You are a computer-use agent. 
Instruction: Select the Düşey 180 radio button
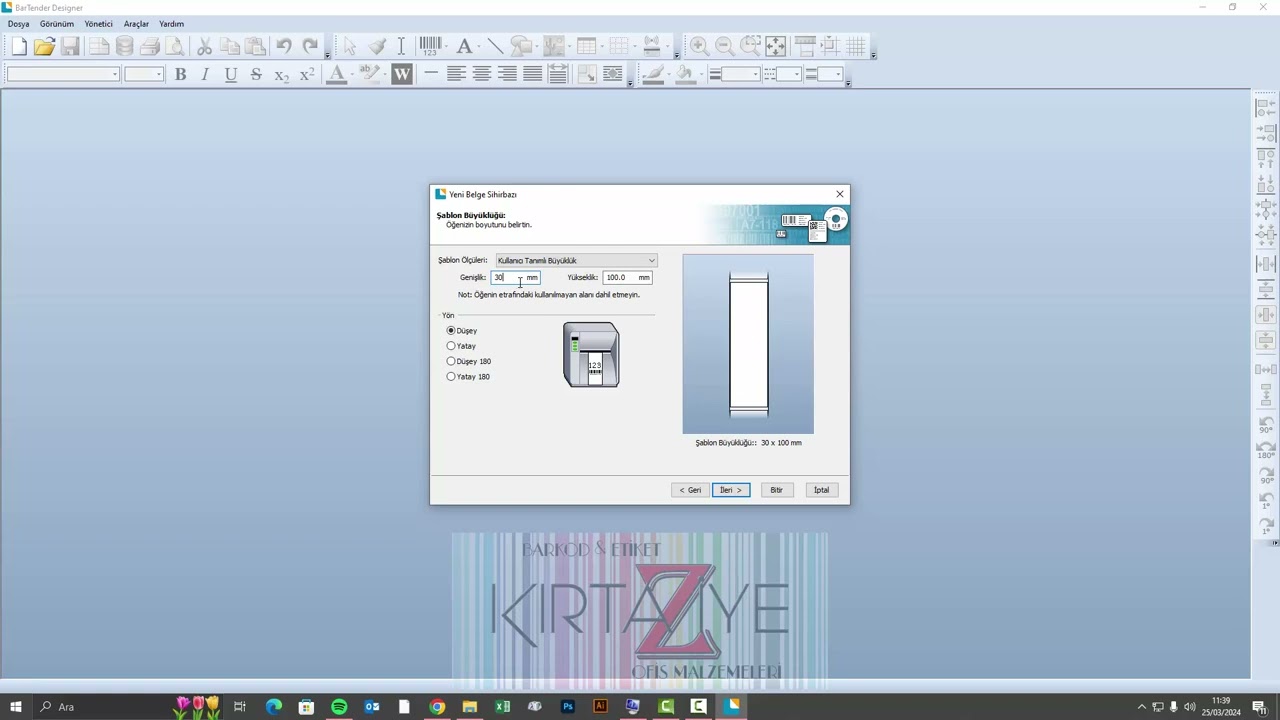[x=451, y=361]
